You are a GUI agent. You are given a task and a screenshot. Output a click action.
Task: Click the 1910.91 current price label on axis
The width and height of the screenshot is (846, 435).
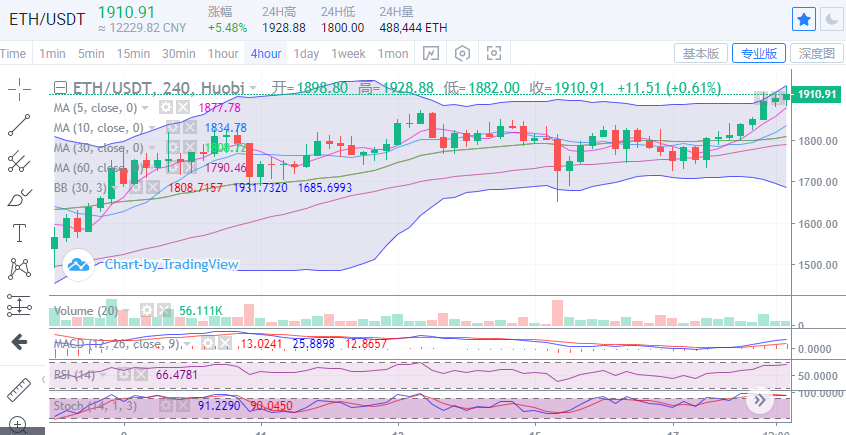[816, 94]
